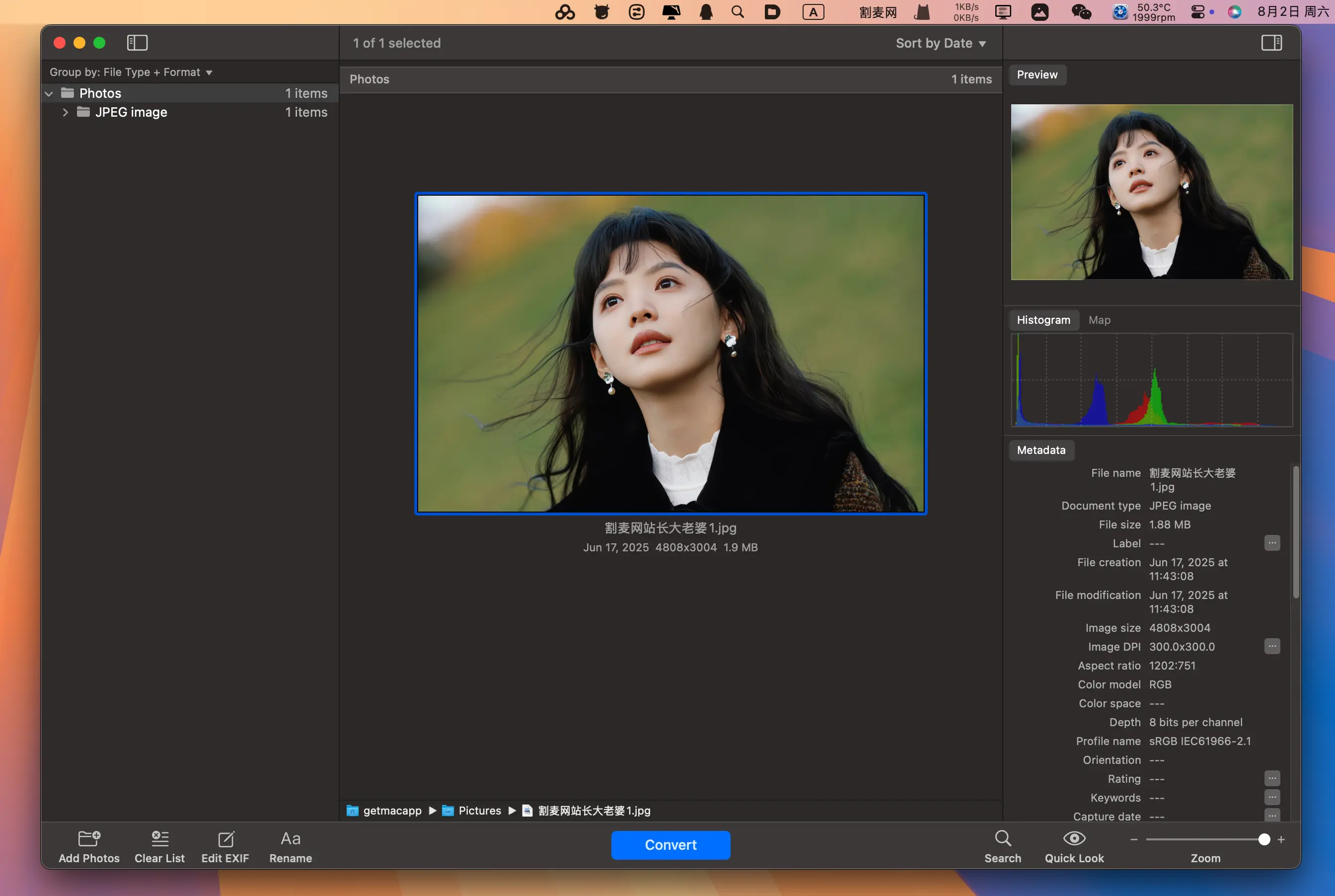Switch to the Map tab
This screenshot has height=896, width=1335.
pyautogui.click(x=1099, y=320)
